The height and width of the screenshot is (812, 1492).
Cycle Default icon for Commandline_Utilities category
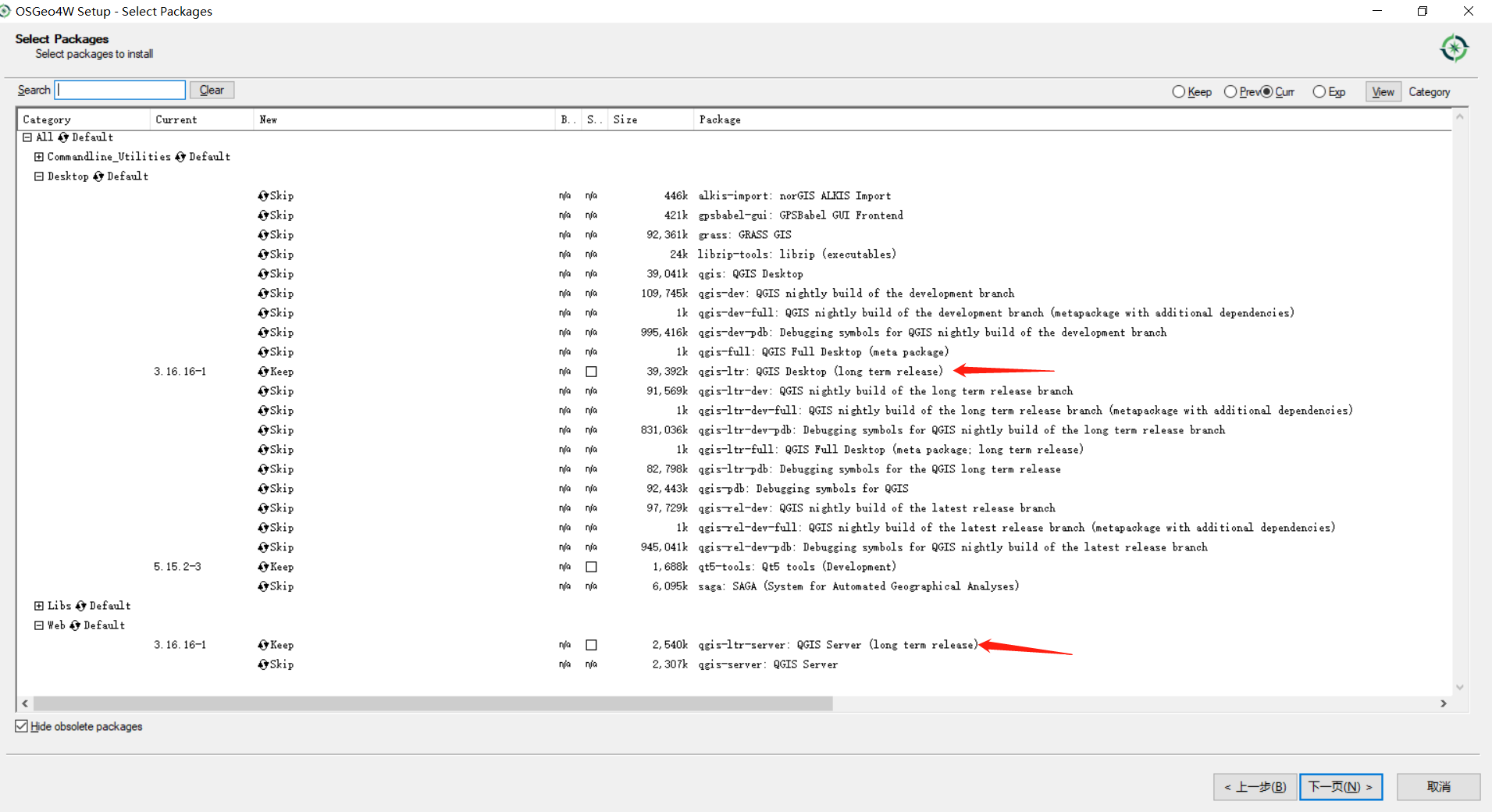click(x=180, y=157)
